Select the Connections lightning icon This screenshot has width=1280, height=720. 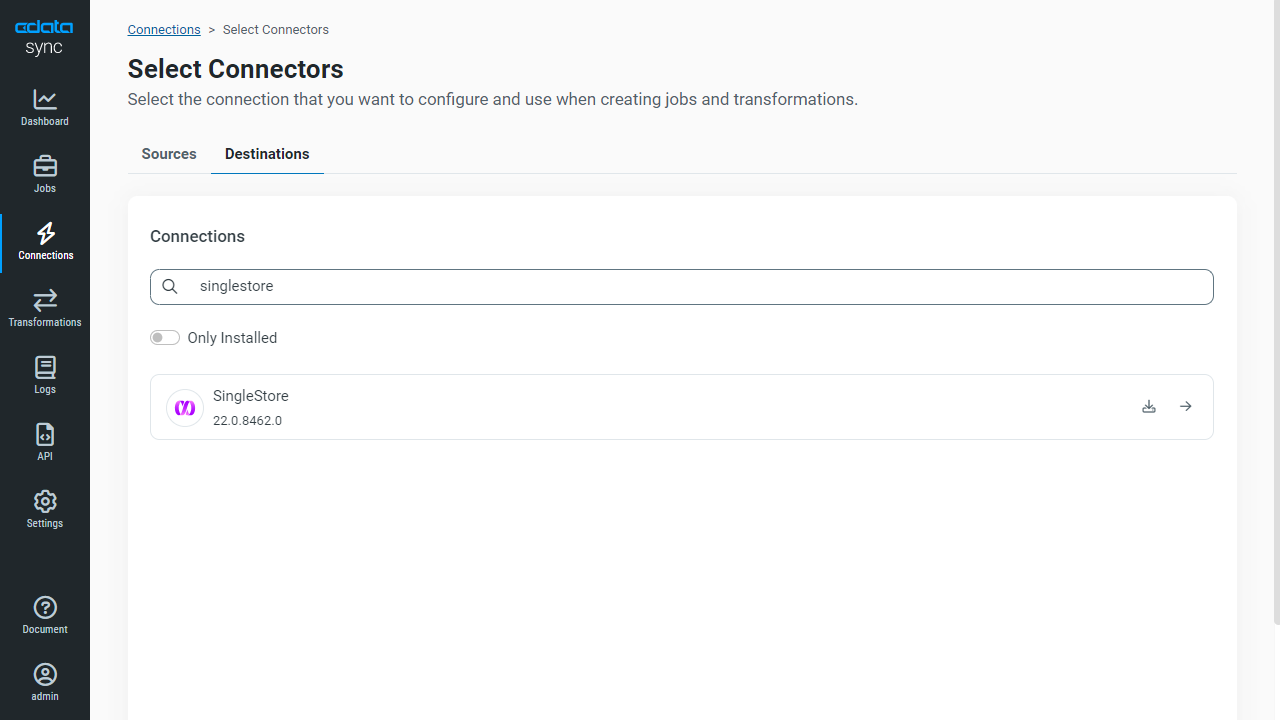[x=45, y=233]
